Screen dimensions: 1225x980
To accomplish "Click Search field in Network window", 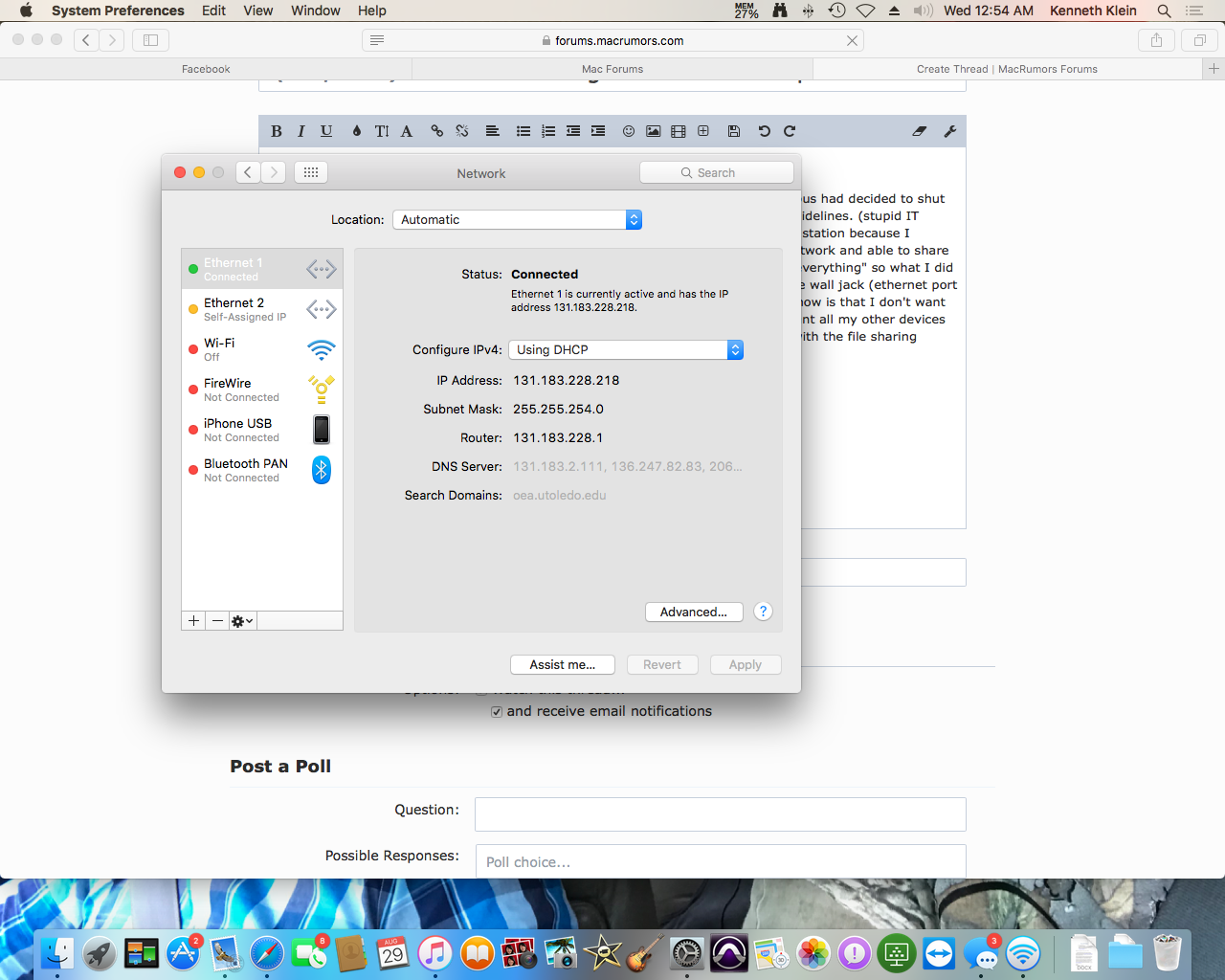I will tap(717, 172).
